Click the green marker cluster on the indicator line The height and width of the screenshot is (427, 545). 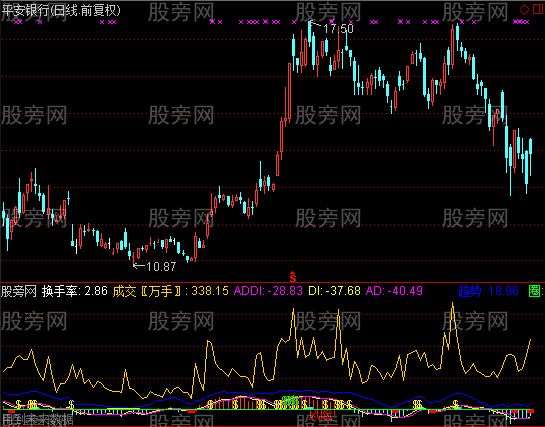290,401
